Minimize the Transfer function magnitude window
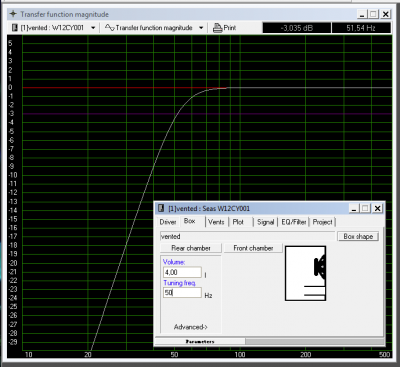Viewport: 400px width, 367px height. pyautogui.click(x=362, y=14)
